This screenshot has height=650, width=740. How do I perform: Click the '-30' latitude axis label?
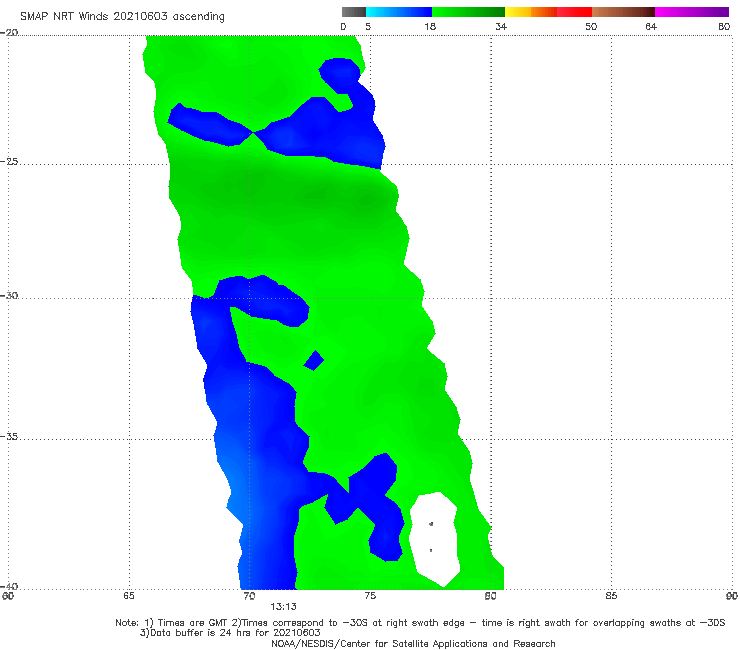point(9,295)
